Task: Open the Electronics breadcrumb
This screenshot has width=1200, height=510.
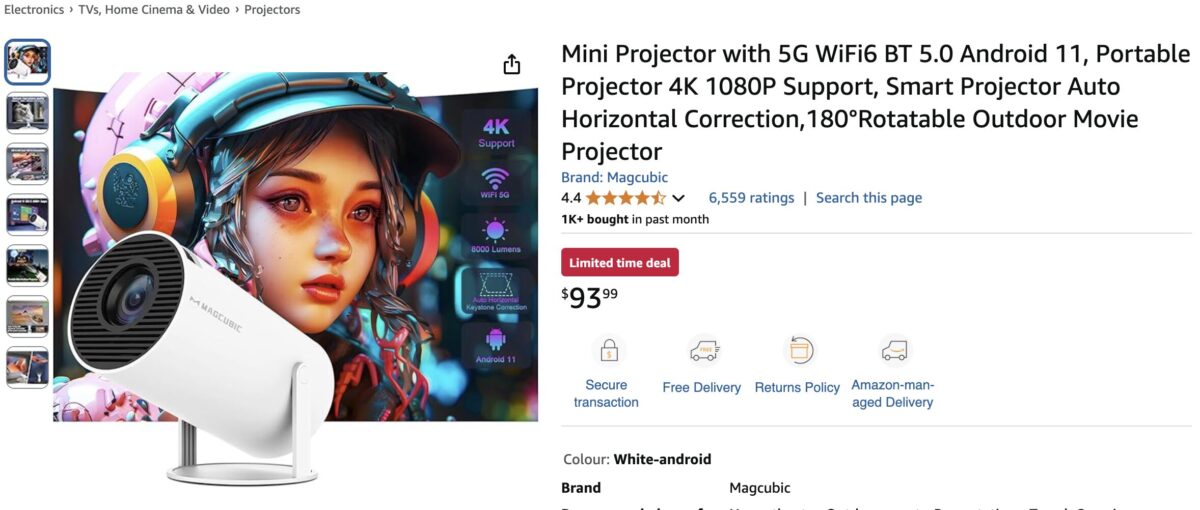Action: click(x=34, y=10)
